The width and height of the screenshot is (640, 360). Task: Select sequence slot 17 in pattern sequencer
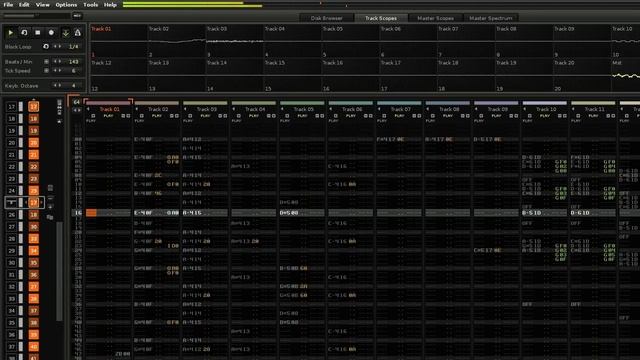pos(11,107)
